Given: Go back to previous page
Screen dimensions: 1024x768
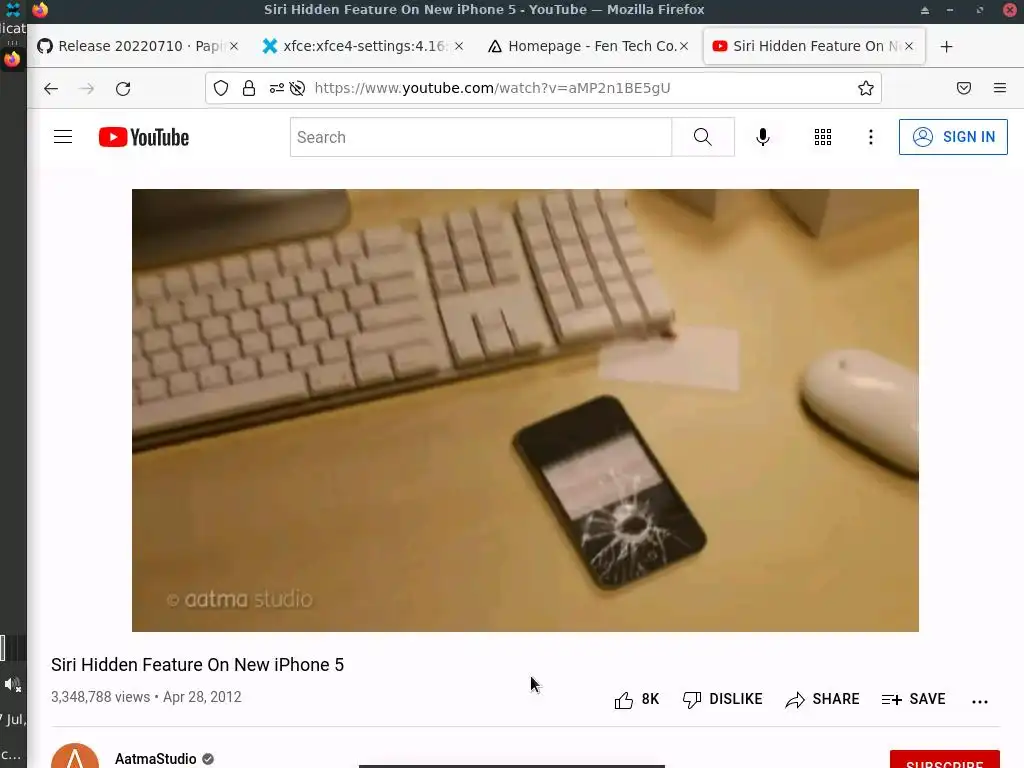Looking at the screenshot, I should pyautogui.click(x=51, y=88).
